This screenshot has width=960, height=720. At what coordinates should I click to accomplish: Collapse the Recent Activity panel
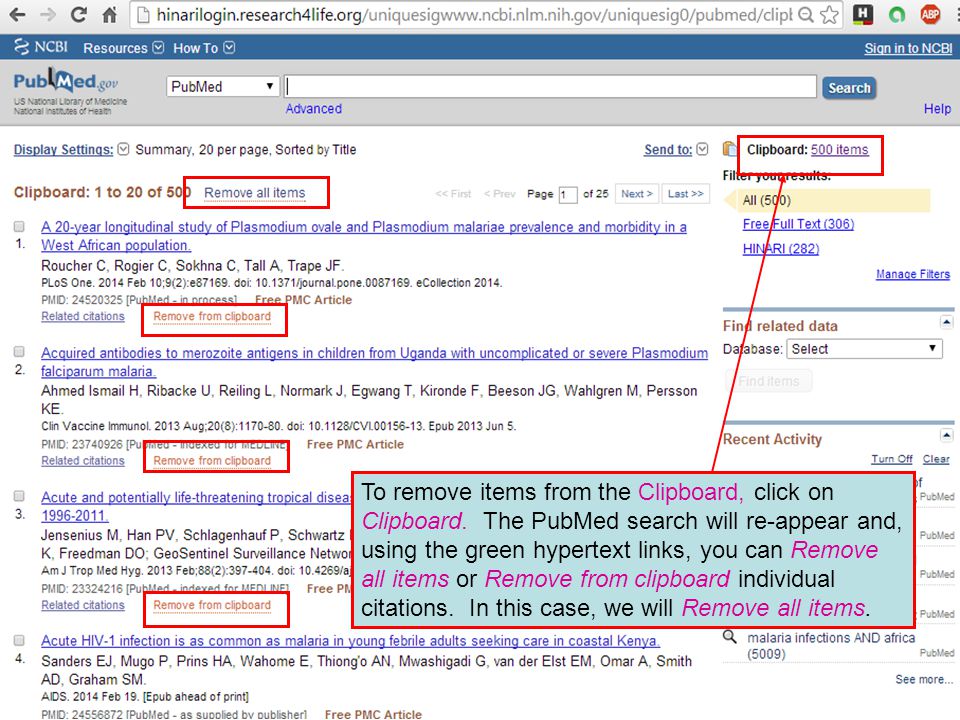pos(947,435)
